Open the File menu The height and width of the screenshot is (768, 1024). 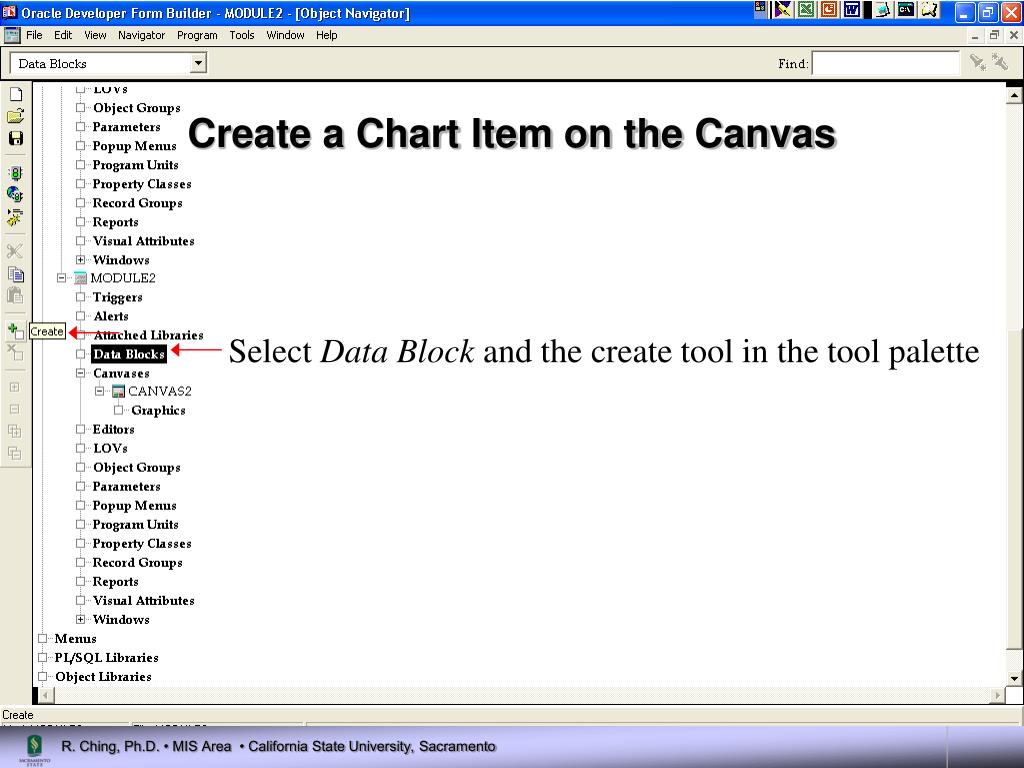[x=34, y=35]
